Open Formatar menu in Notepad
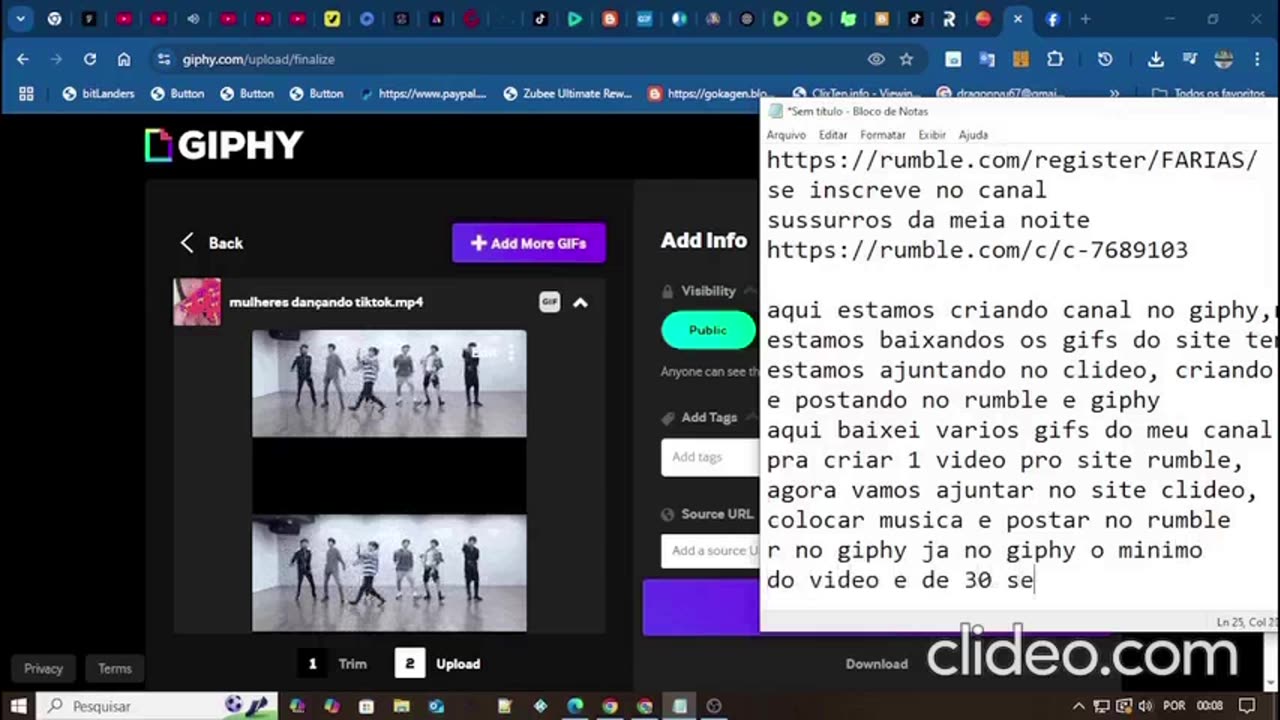Screen dimensions: 1280x720 [x=882, y=135]
